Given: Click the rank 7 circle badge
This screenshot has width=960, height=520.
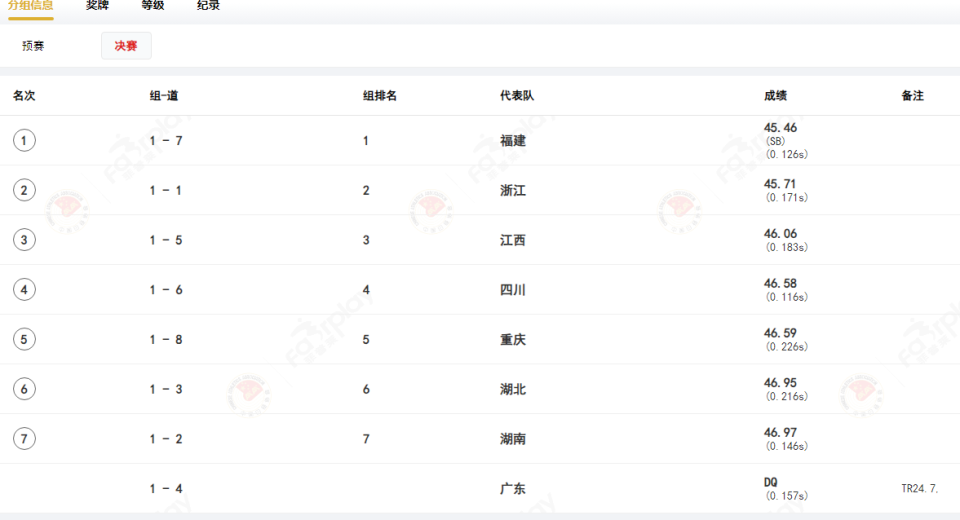Looking at the screenshot, I should pos(24,439).
